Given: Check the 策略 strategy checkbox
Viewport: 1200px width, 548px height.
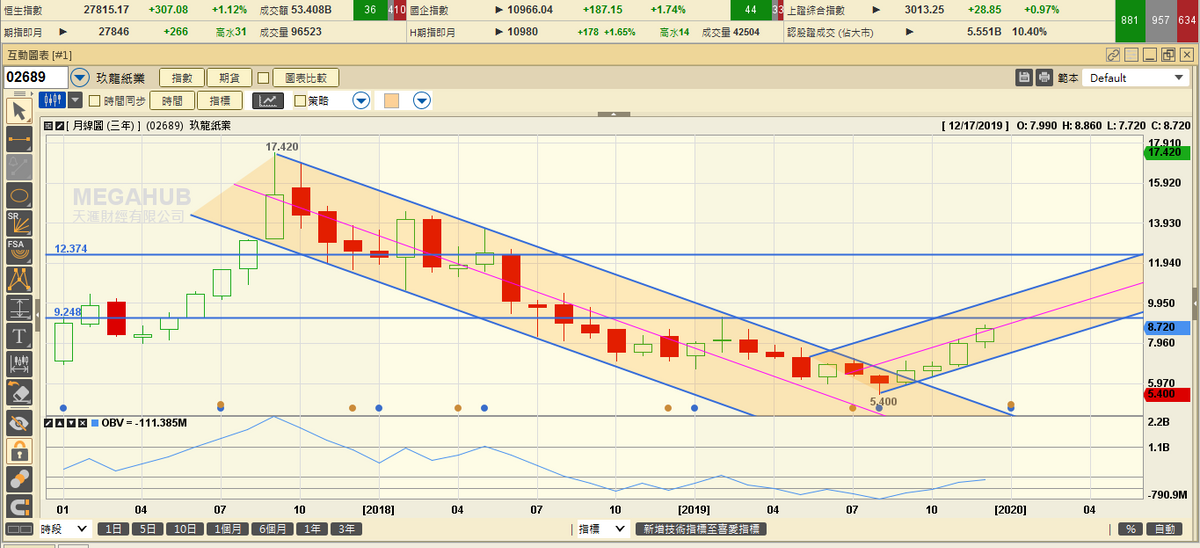Looking at the screenshot, I should [300, 100].
